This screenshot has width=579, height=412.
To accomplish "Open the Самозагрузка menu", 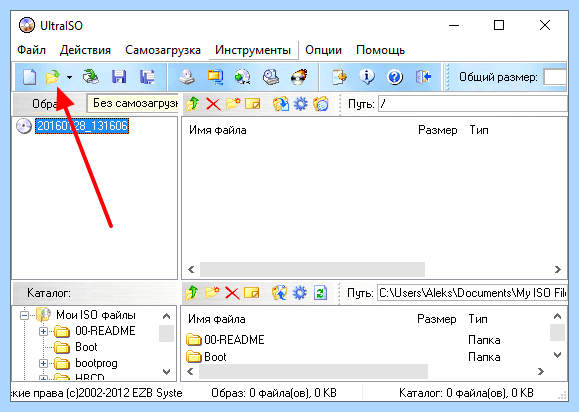I will click(163, 50).
